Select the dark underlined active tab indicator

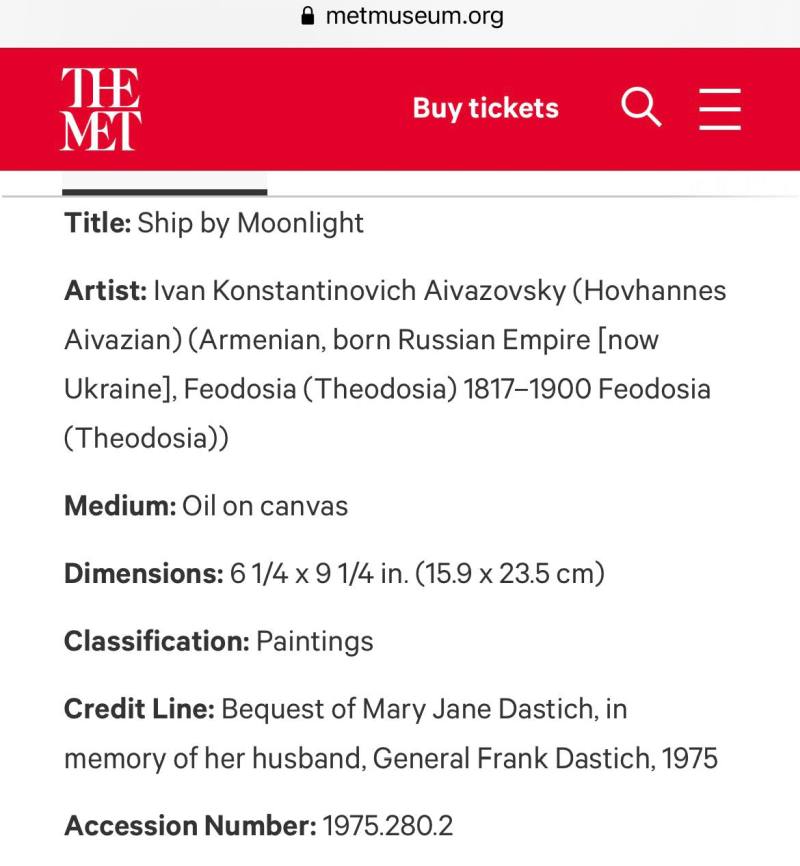[164, 191]
